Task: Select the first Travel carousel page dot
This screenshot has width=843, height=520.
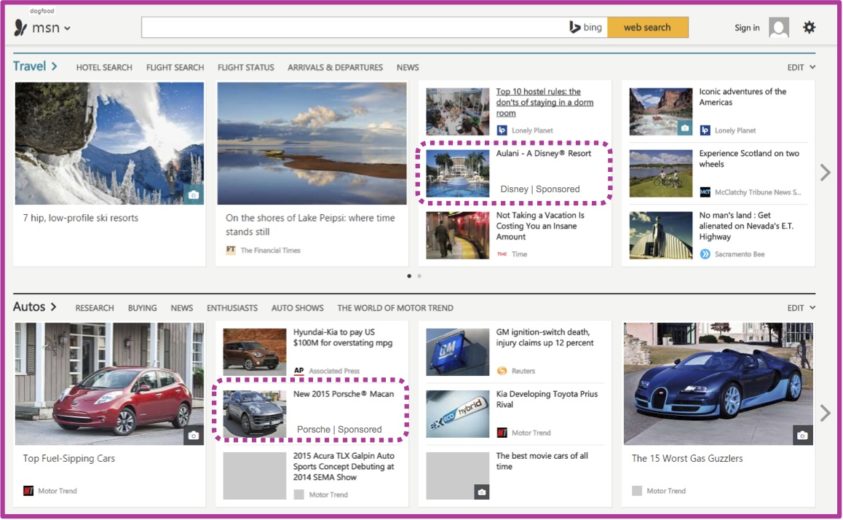Action: click(x=409, y=276)
